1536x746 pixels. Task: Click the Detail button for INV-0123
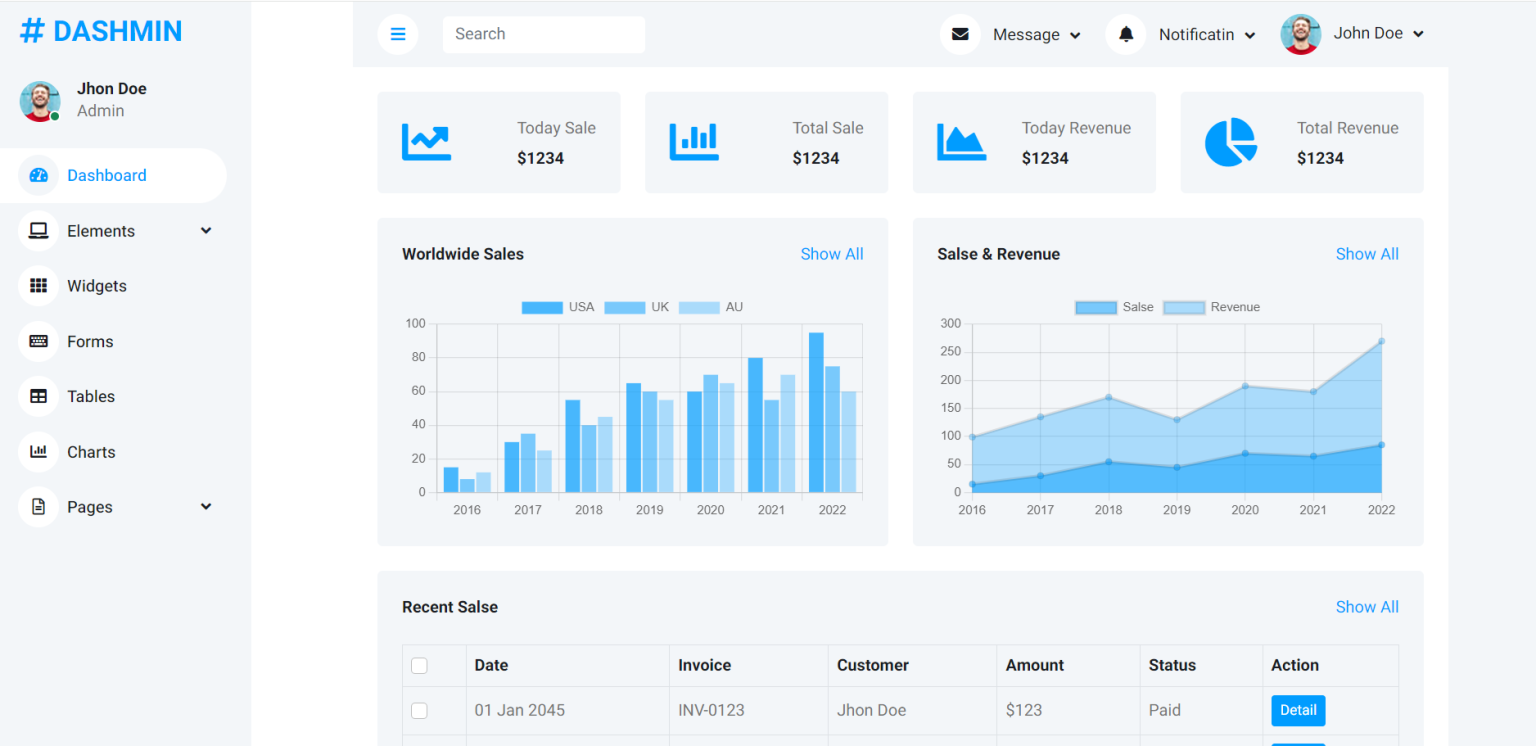pos(1298,710)
